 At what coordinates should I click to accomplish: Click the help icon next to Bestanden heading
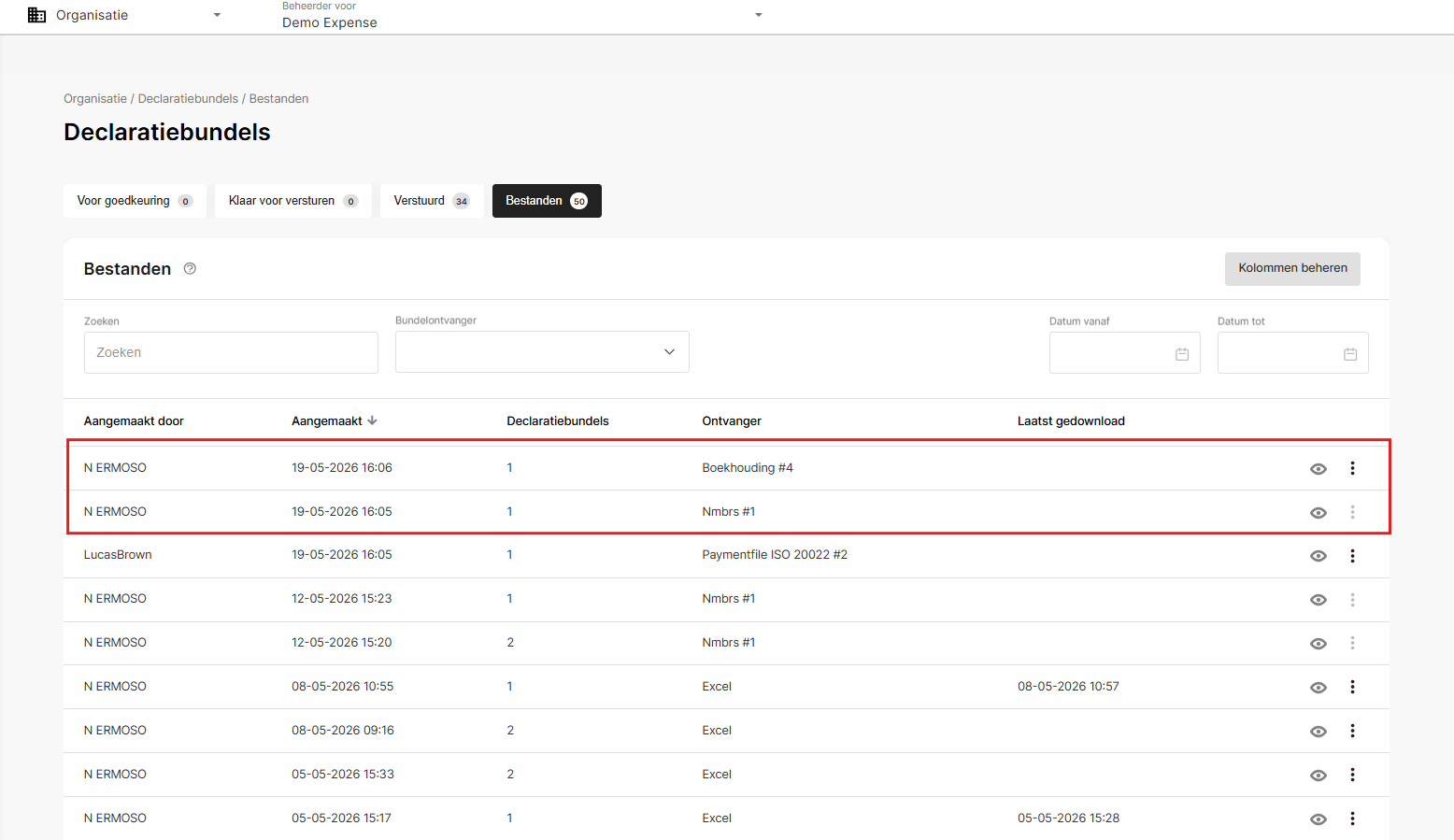[190, 269]
